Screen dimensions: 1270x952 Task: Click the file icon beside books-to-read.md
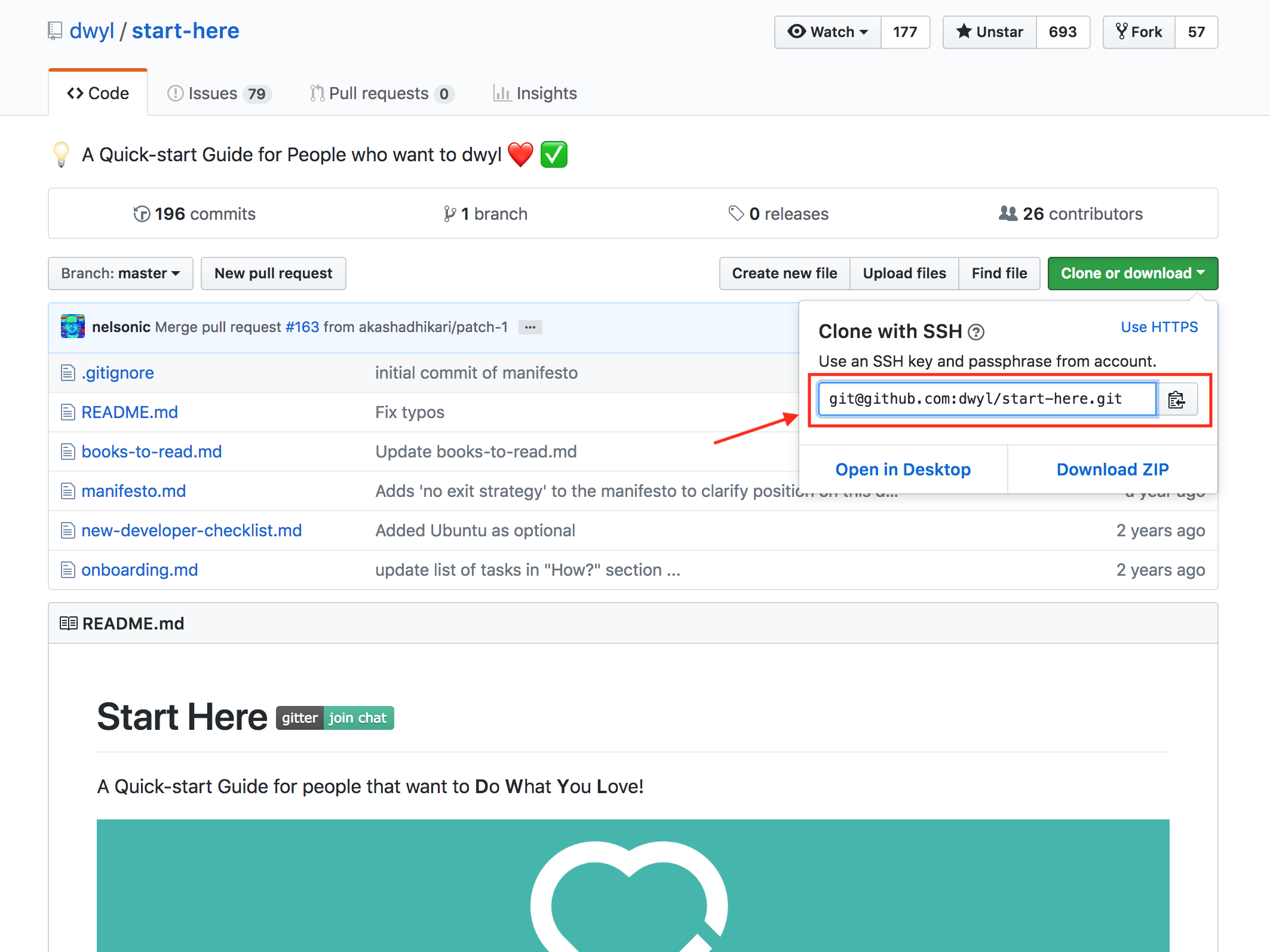tap(68, 452)
